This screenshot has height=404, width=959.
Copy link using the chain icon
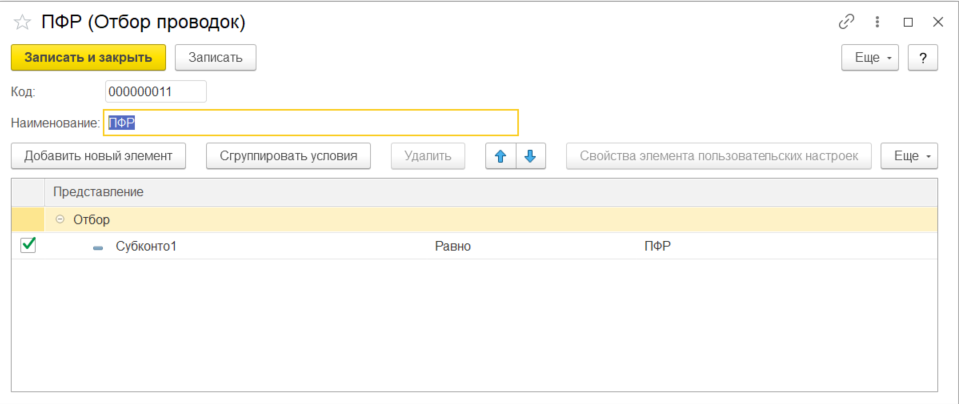pyautogui.click(x=847, y=22)
